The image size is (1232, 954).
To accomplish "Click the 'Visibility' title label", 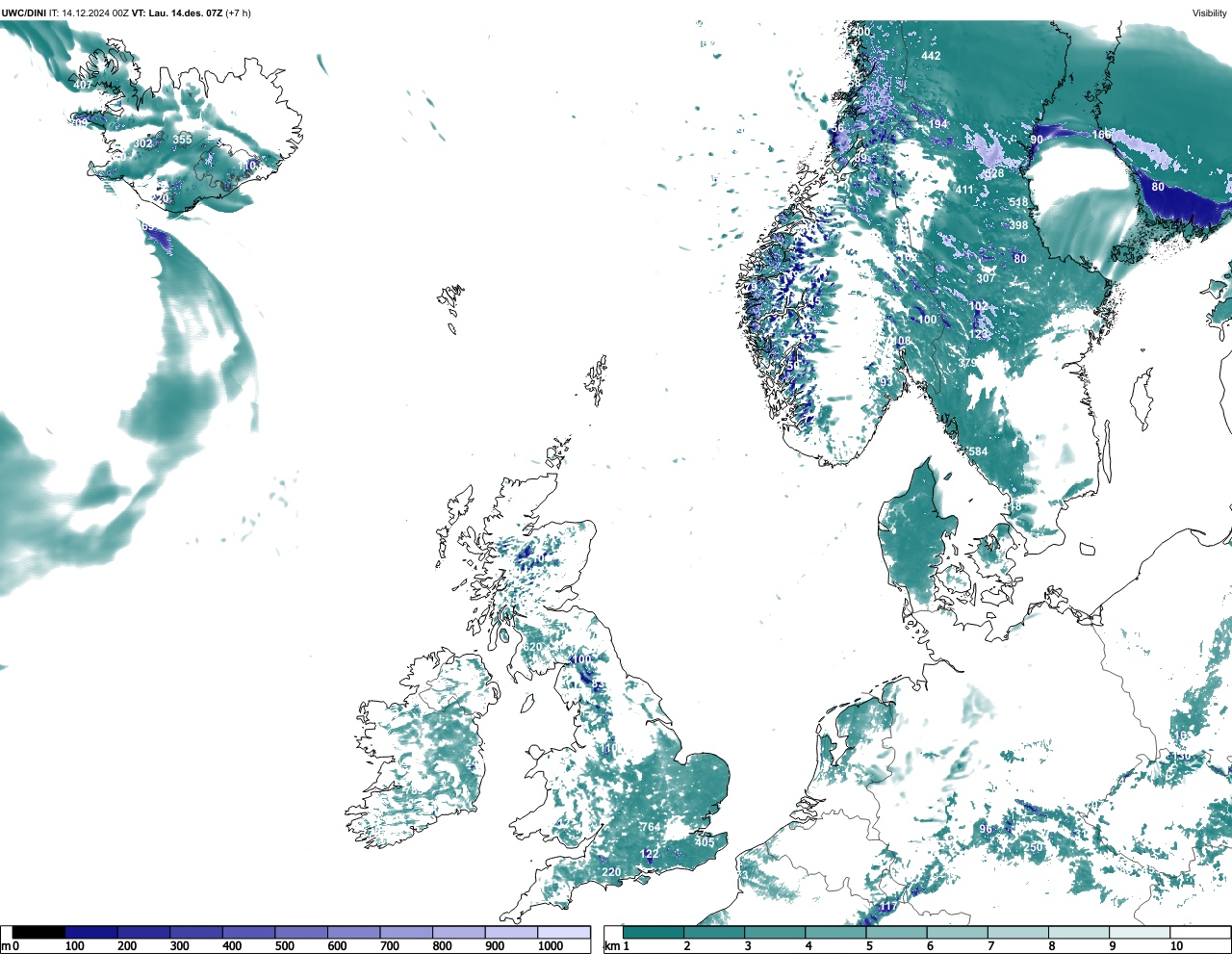I will [x=1210, y=13].
